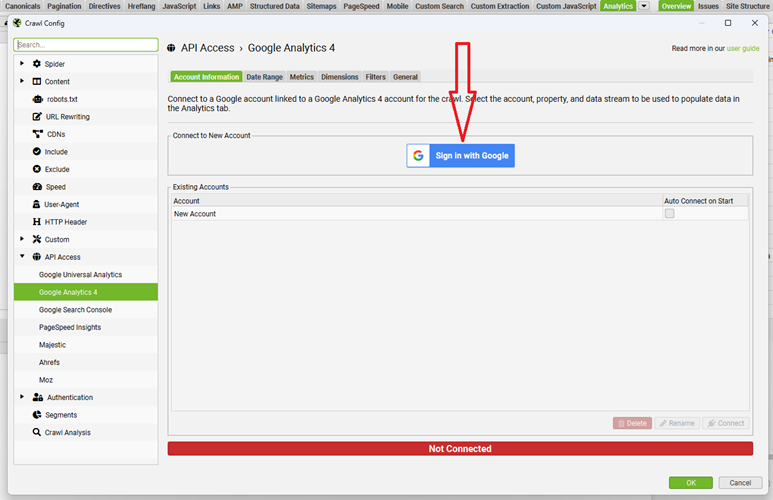
Task: Click the Google G logo on sign-in button
Action: click(x=418, y=156)
